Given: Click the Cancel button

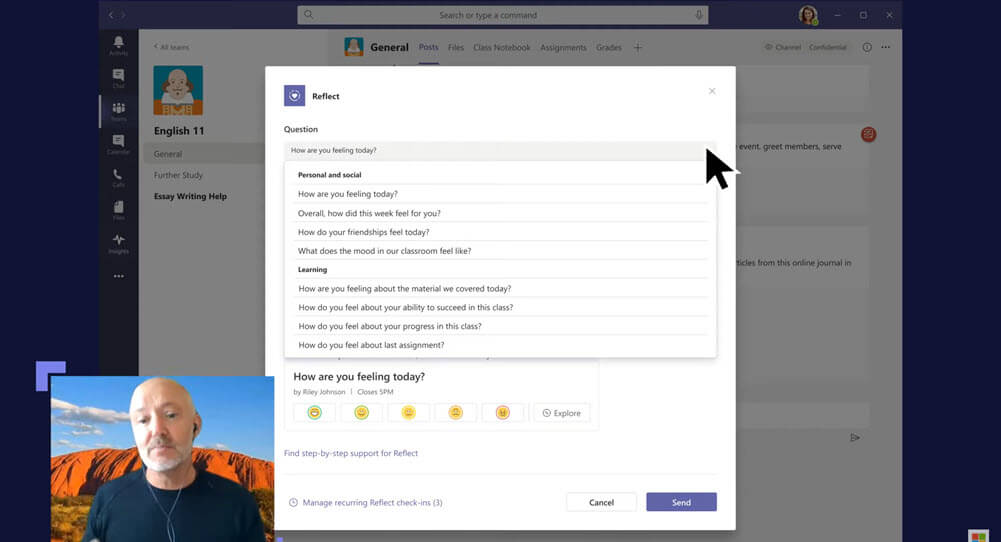Looking at the screenshot, I should pyautogui.click(x=601, y=502).
